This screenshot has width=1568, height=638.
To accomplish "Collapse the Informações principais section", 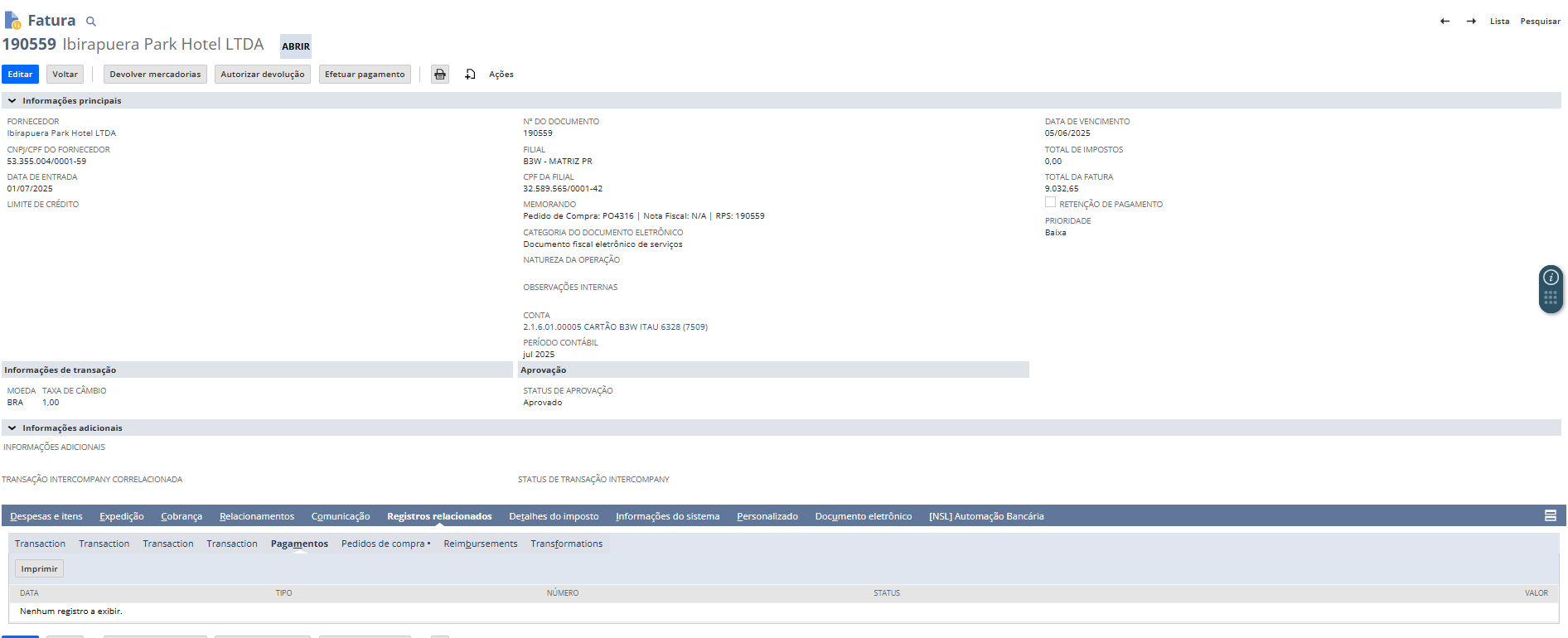I will tap(12, 101).
